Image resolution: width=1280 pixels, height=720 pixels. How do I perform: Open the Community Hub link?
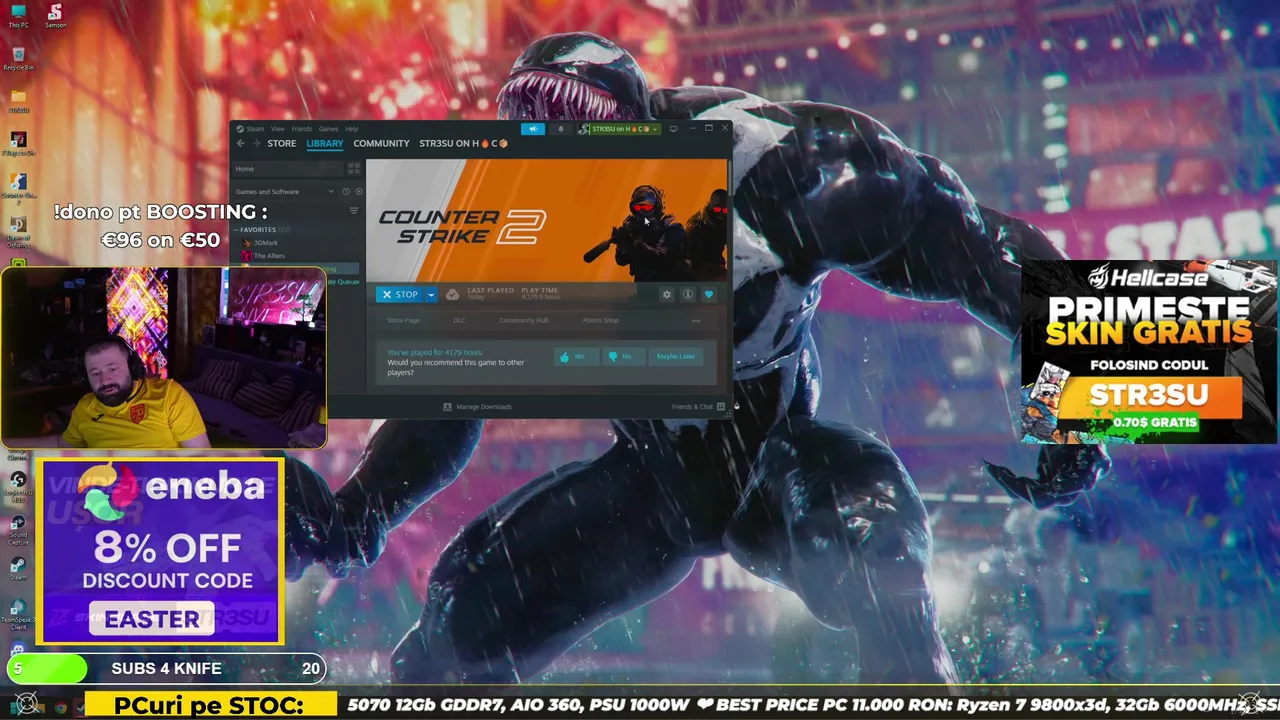click(x=524, y=320)
